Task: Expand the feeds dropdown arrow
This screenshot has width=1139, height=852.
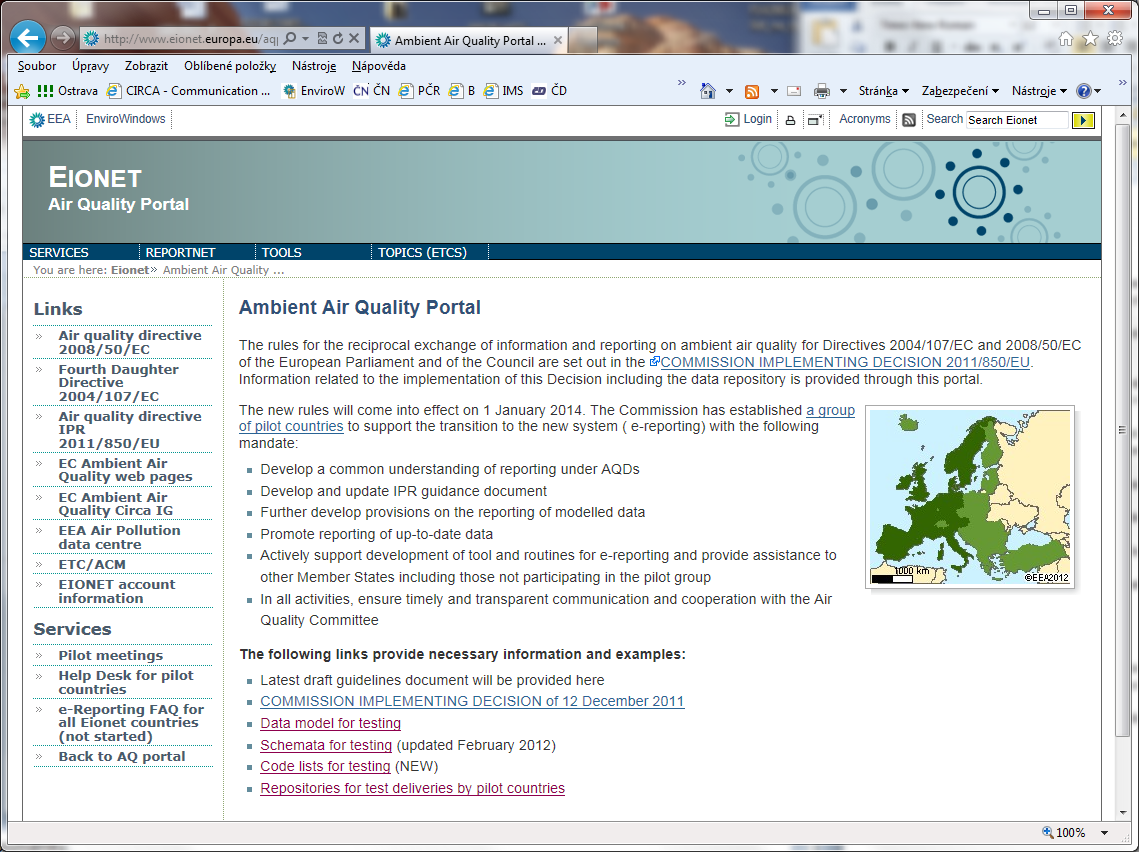Action: (774, 92)
